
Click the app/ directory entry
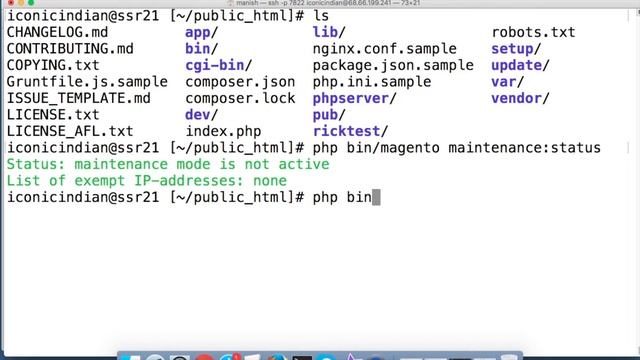pyautogui.click(x=201, y=32)
